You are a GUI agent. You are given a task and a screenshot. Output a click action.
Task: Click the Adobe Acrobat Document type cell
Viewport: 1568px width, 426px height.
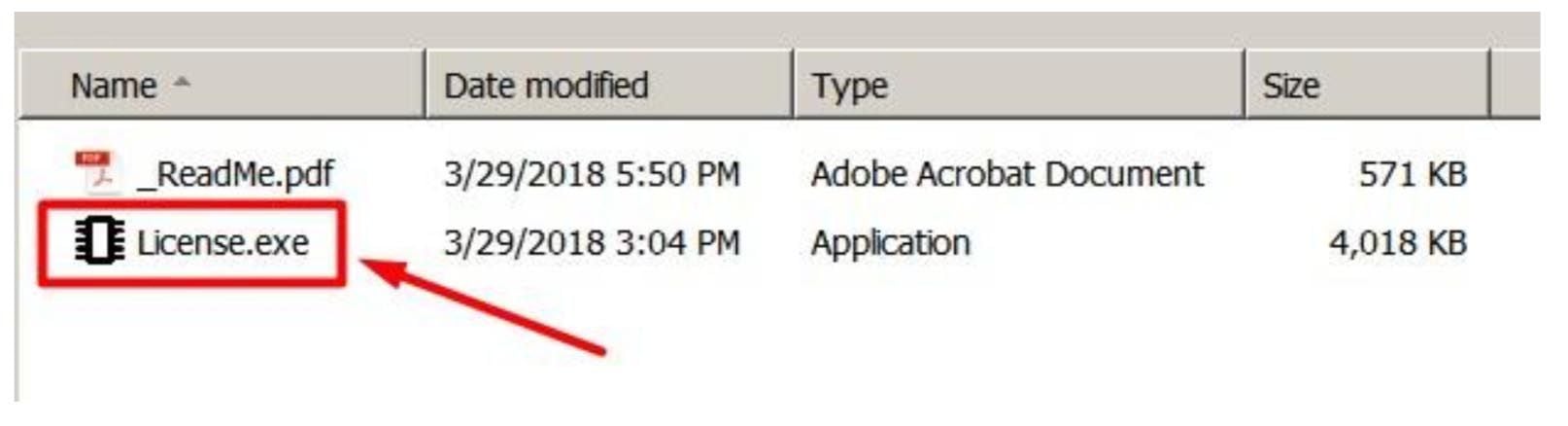pos(1006,174)
